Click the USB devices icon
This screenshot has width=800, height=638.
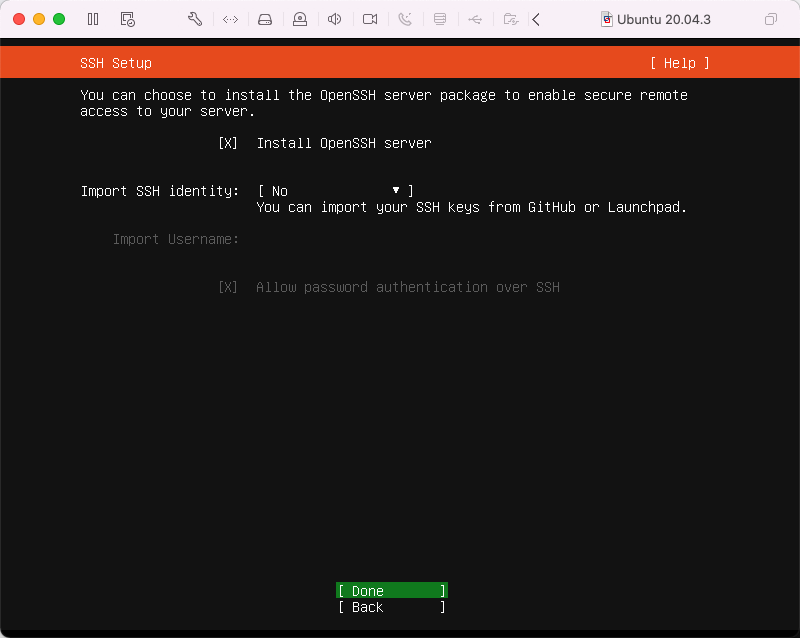point(475,19)
